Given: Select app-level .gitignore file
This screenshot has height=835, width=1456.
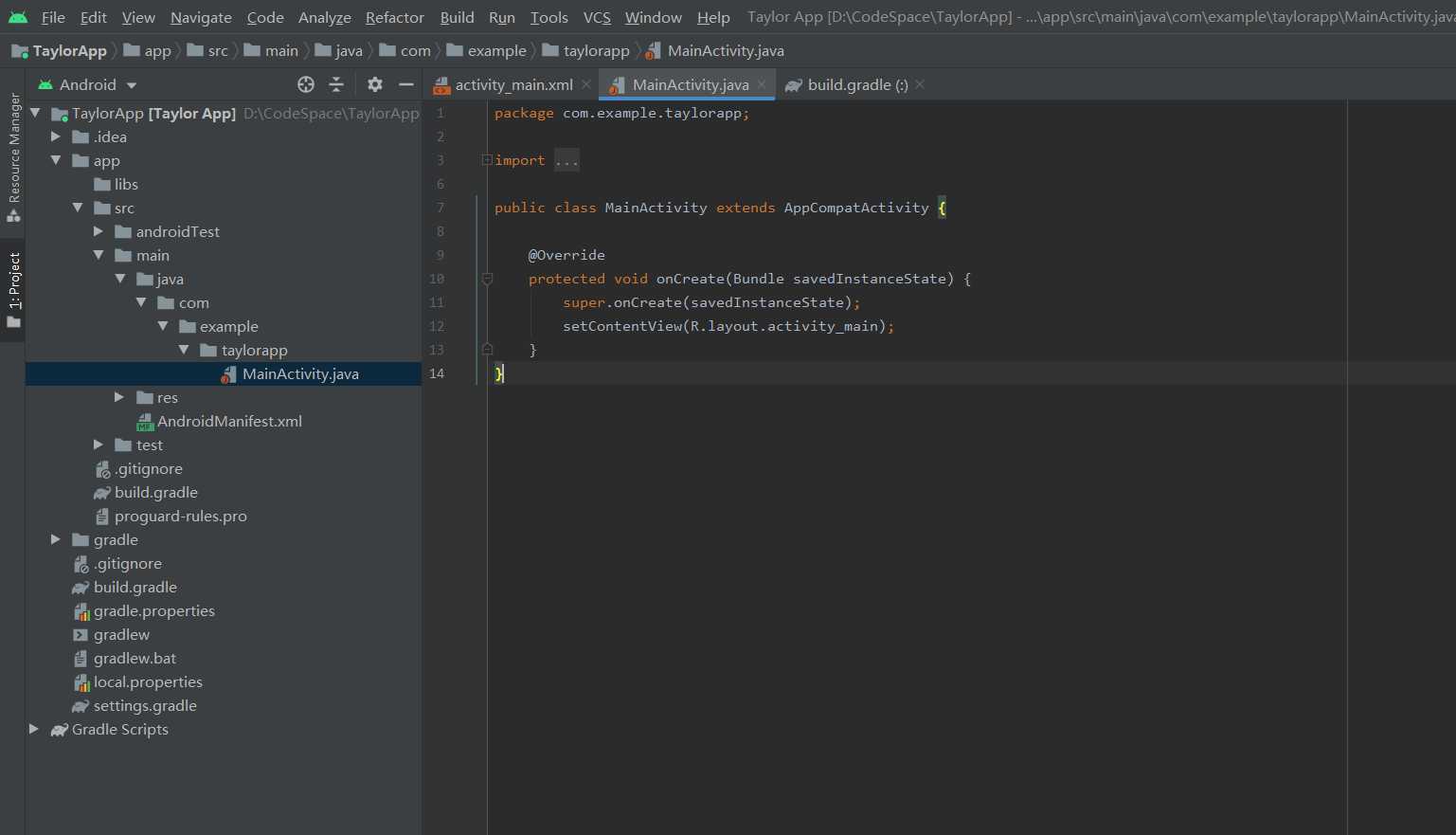Looking at the screenshot, I should [138, 468].
